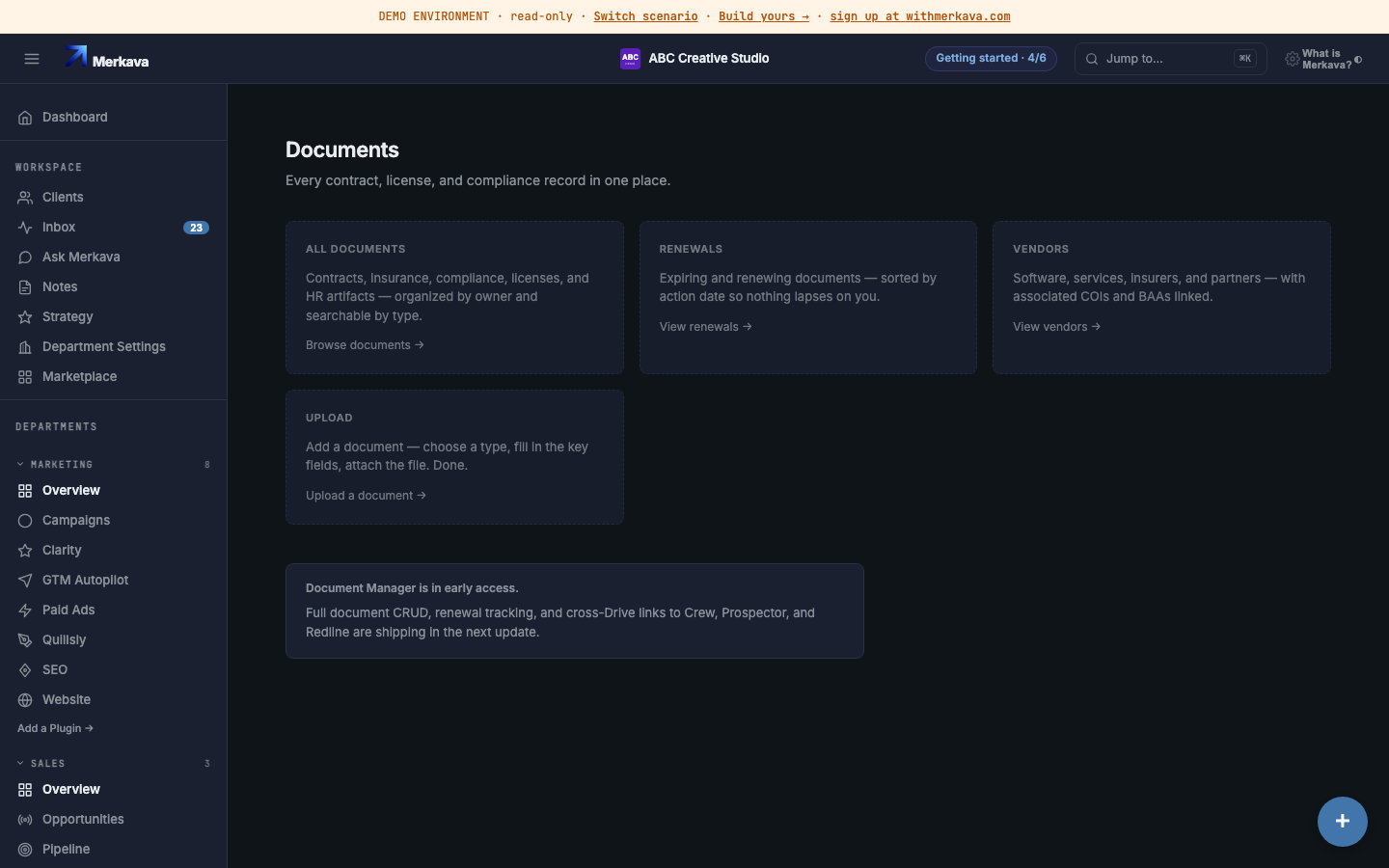This screenshot has width=1389, height=868.
Task: Click the Paid Ads lightning icon
Action: coord(25,610)
